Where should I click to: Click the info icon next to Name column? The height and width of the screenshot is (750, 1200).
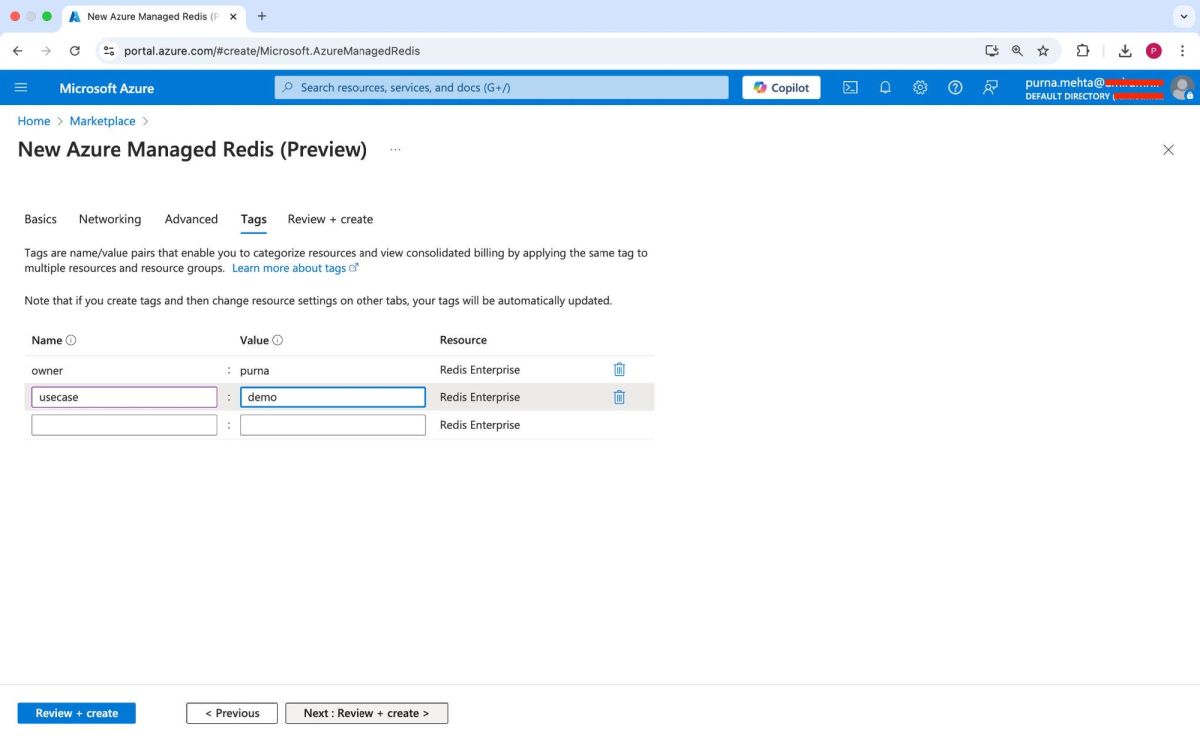tap(69, 339)
